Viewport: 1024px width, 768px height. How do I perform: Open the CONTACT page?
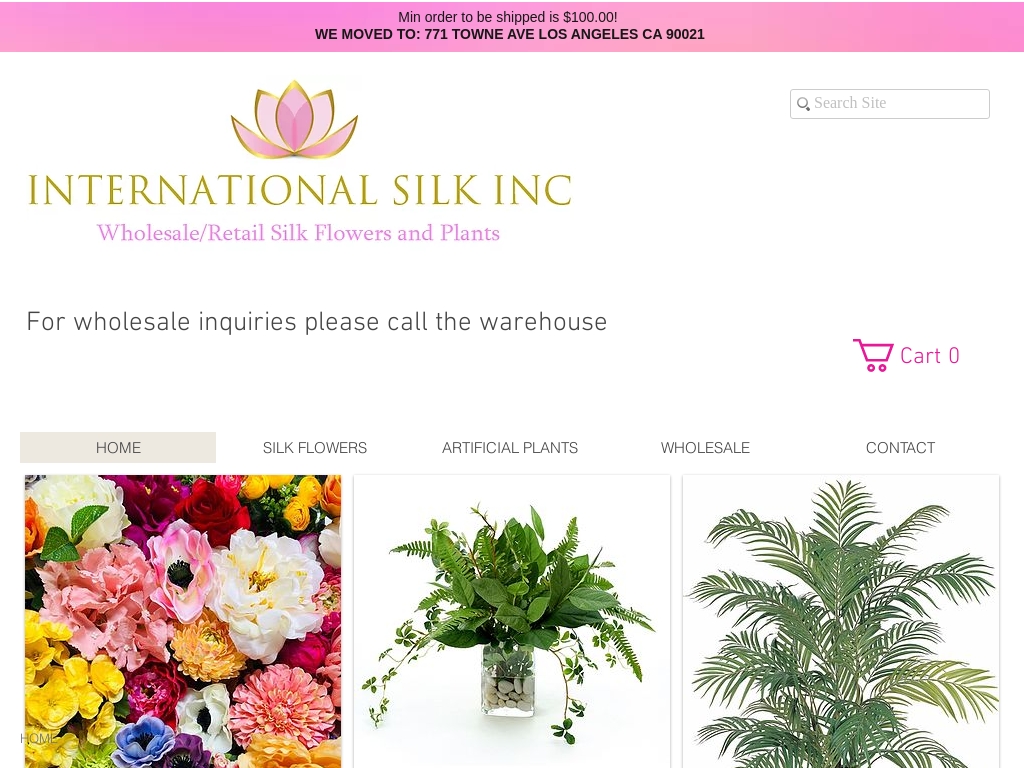(901, 447)
